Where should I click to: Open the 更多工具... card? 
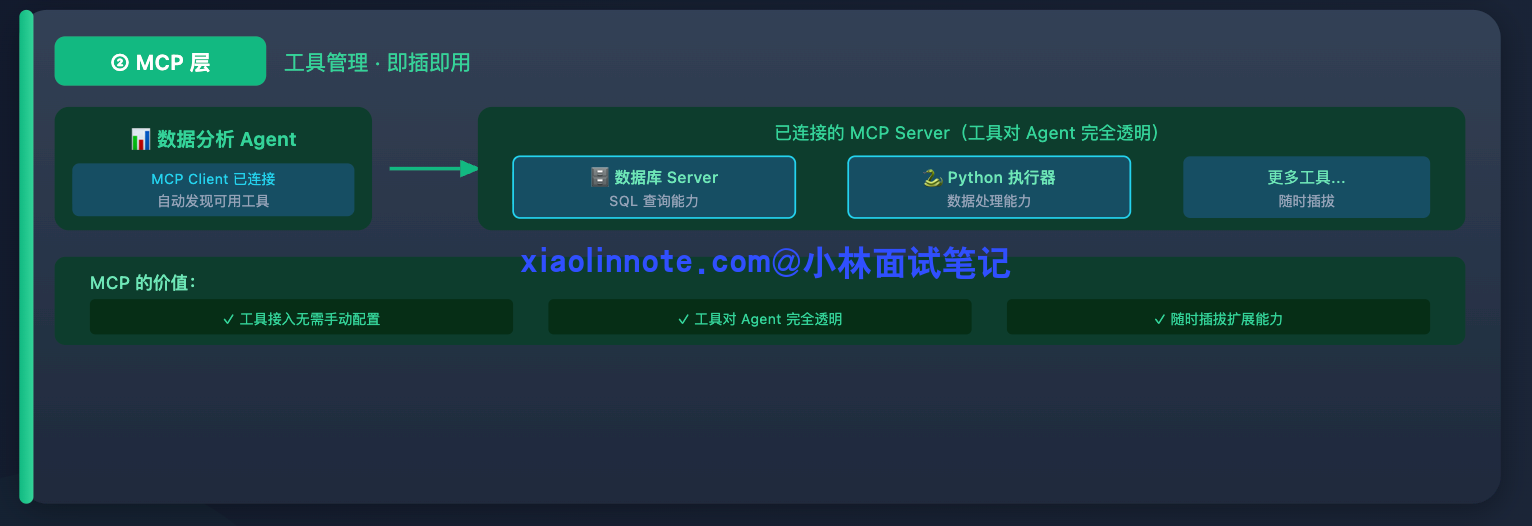click(1306, 187)
